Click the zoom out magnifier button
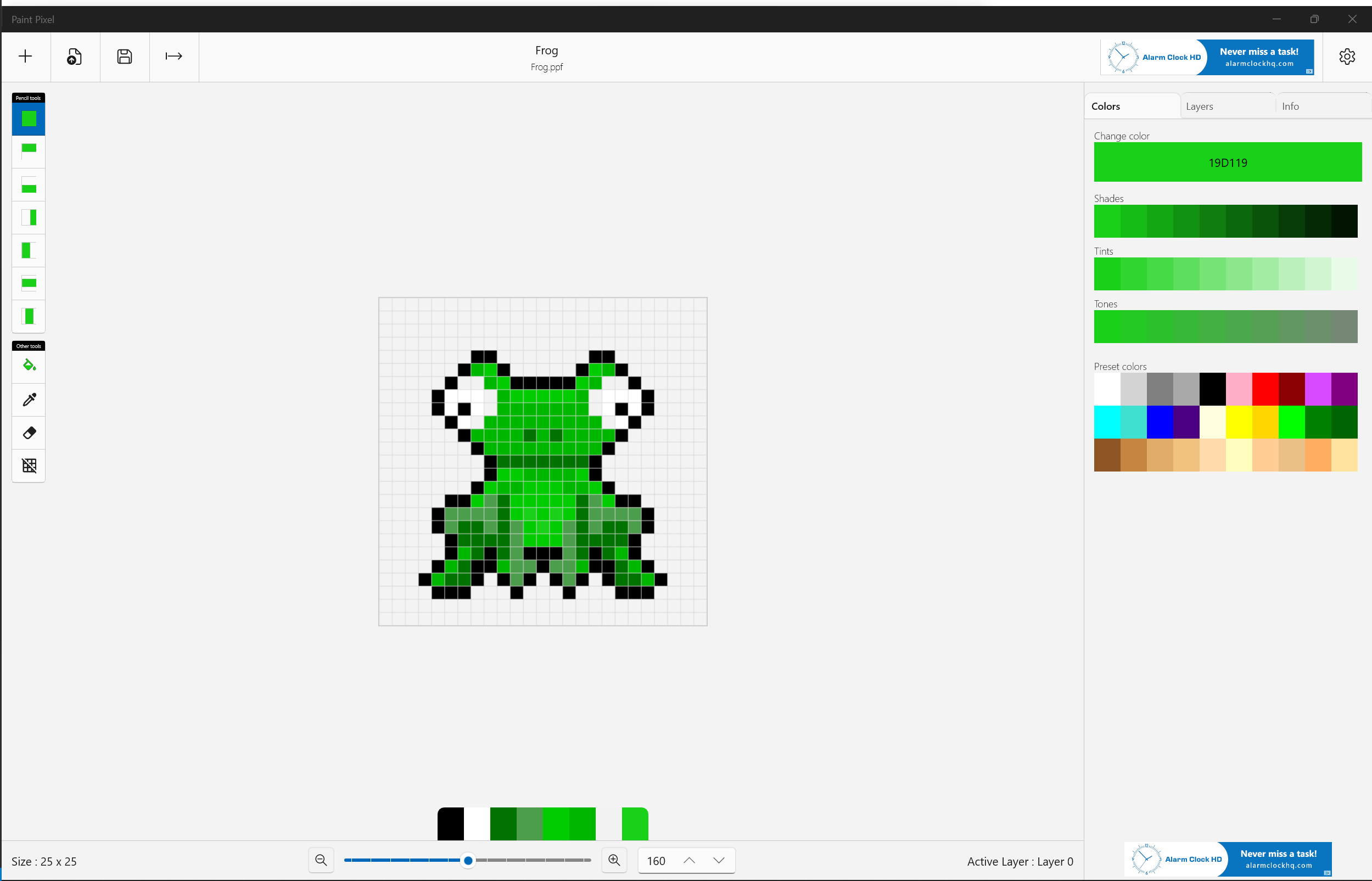This screenshot has width=1372, height=881. point(321,860)
